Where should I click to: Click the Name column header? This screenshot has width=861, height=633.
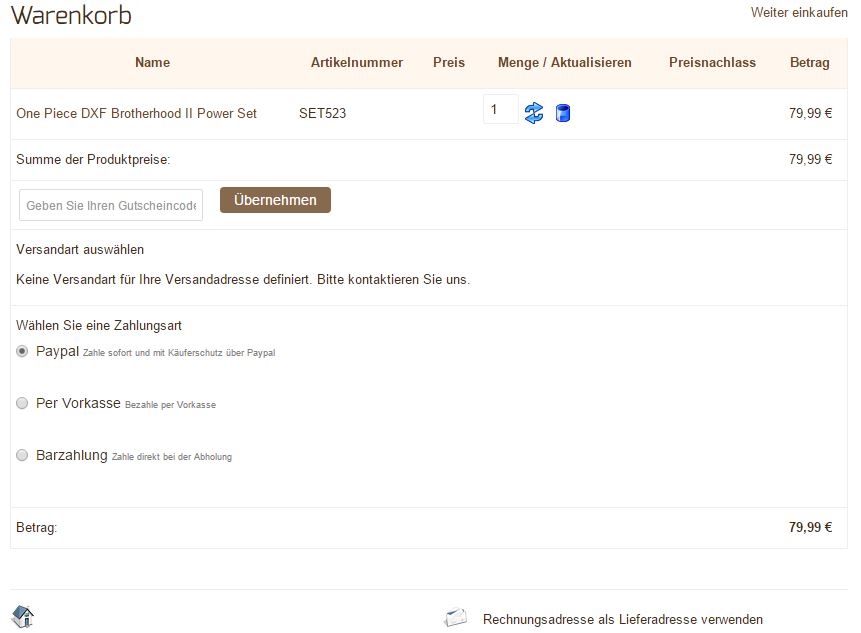click(152, 62)
